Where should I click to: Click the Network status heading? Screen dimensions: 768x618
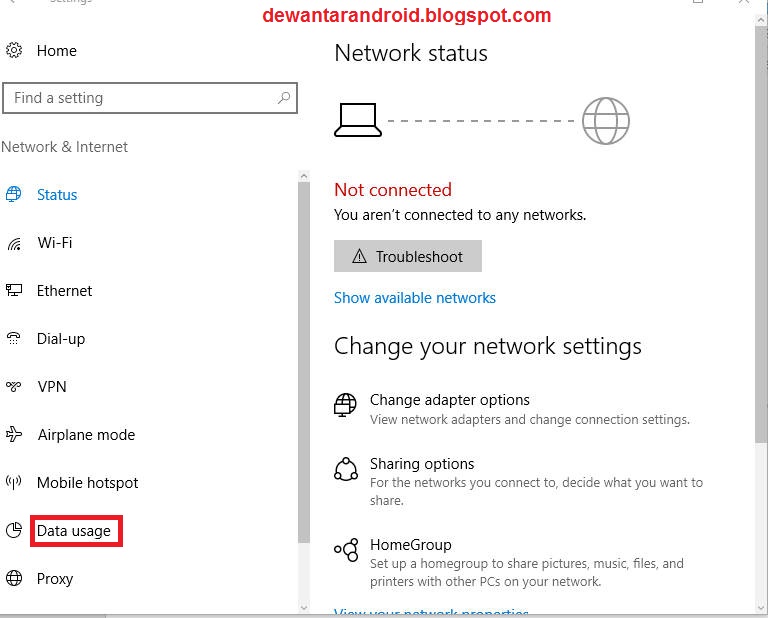pyautogui.click(x=411, y=53)
